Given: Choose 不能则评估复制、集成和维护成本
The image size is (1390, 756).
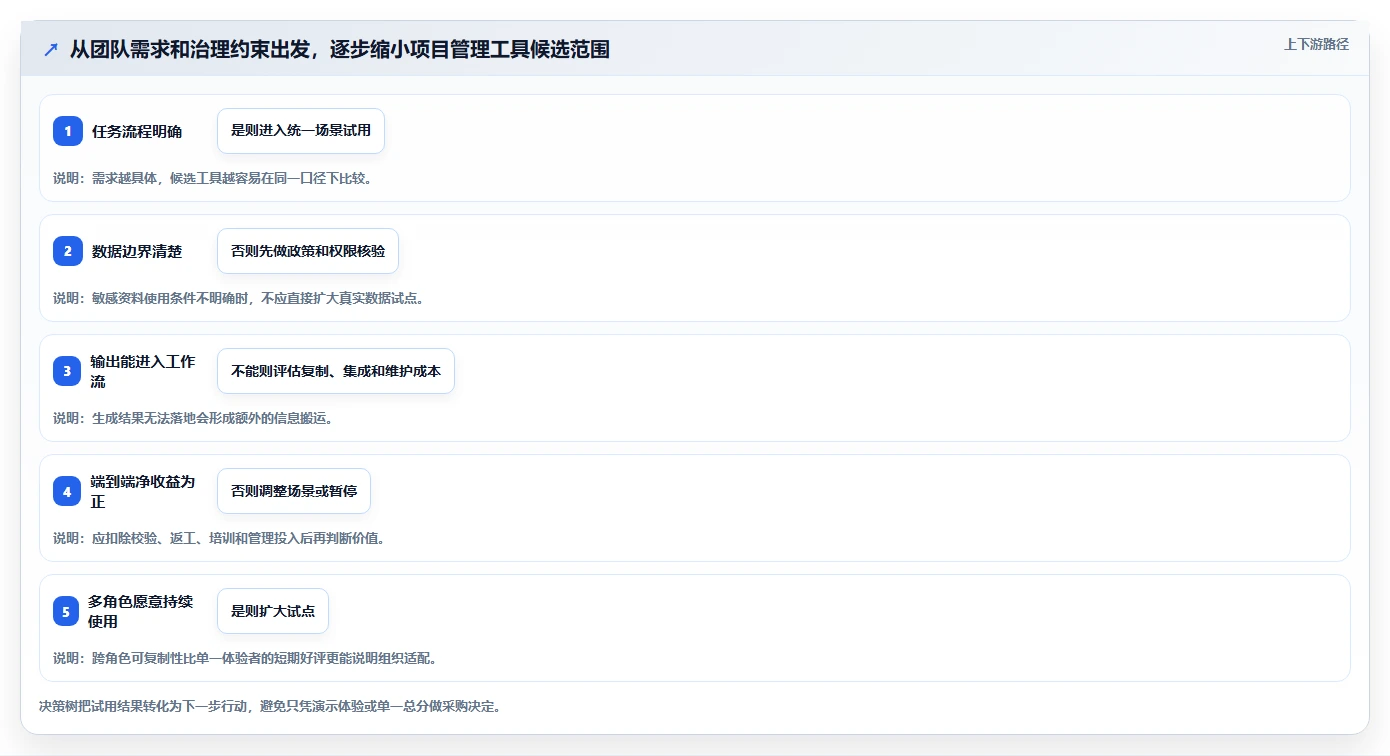Looking at the screenshot, I should pyautogui.click(x=336, y=371).
